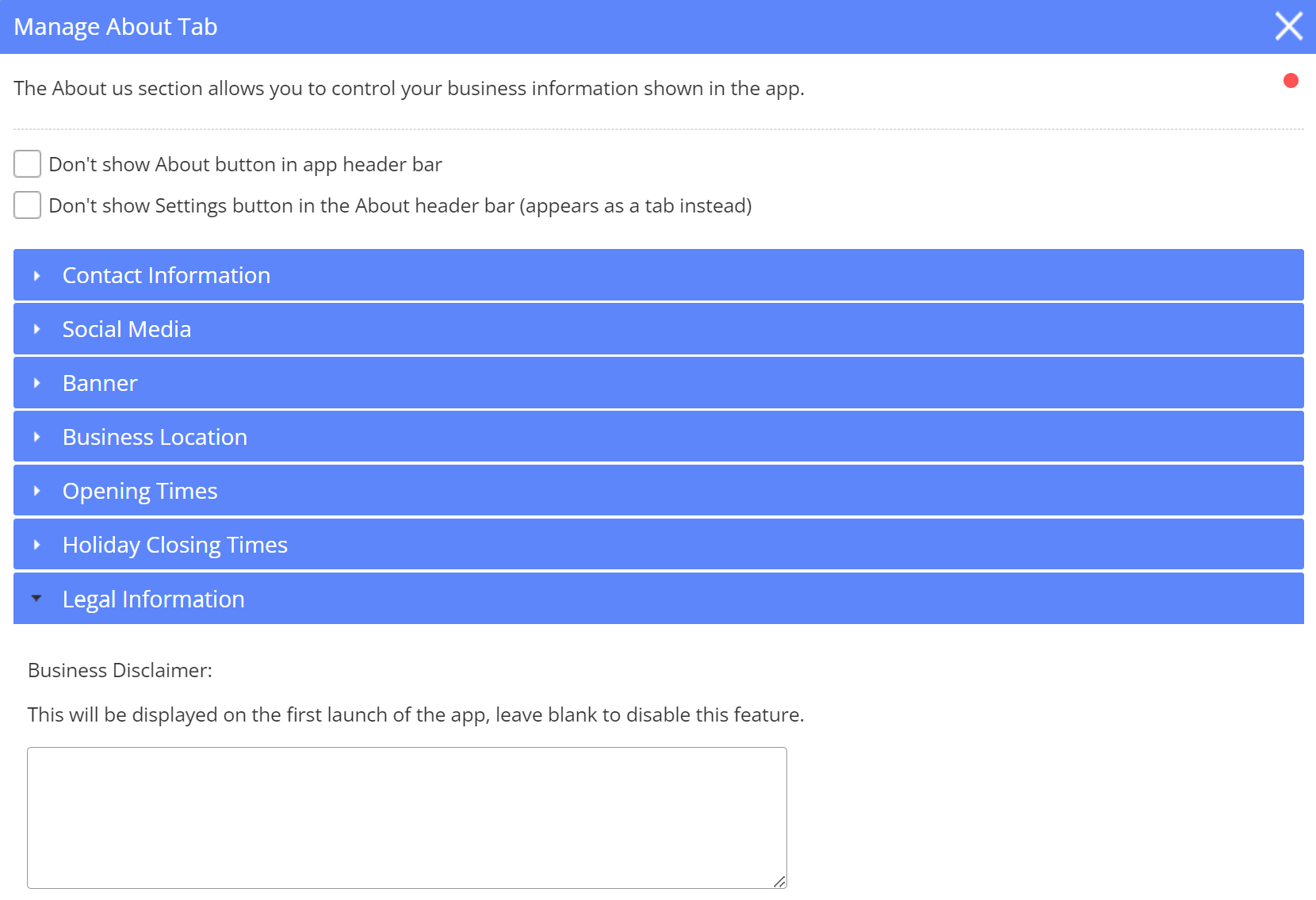Click the red status dot indicator
1316x900 pixels.
[x=1291, y=81]
